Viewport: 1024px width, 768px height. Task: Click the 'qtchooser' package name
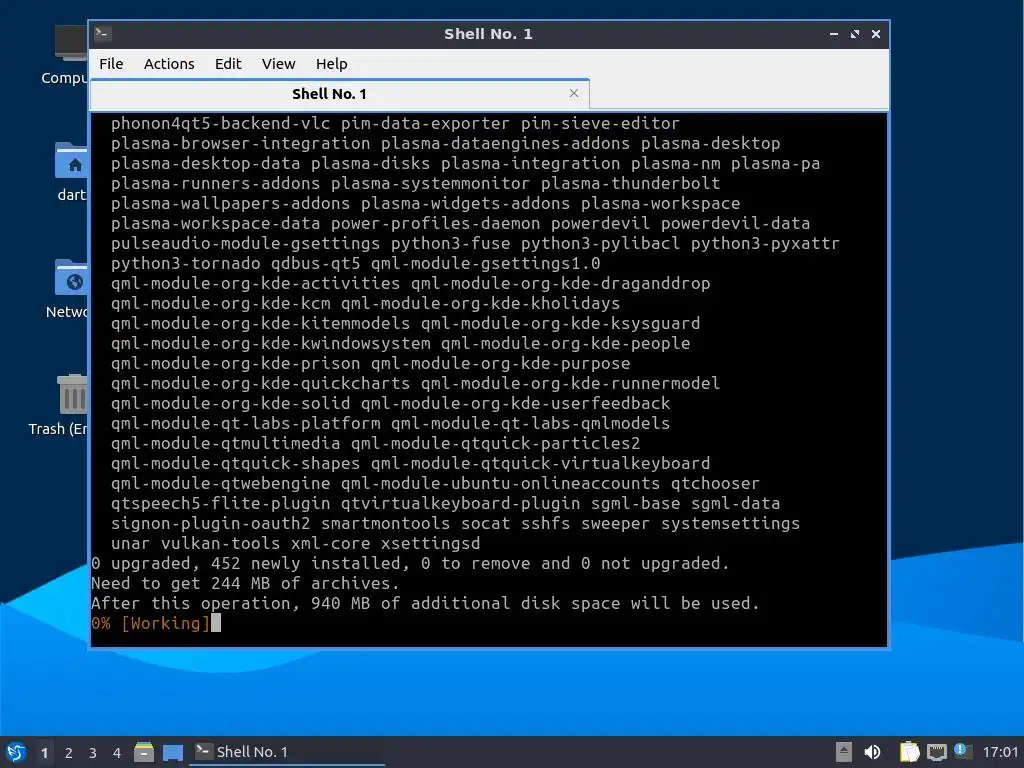(715, 483)
